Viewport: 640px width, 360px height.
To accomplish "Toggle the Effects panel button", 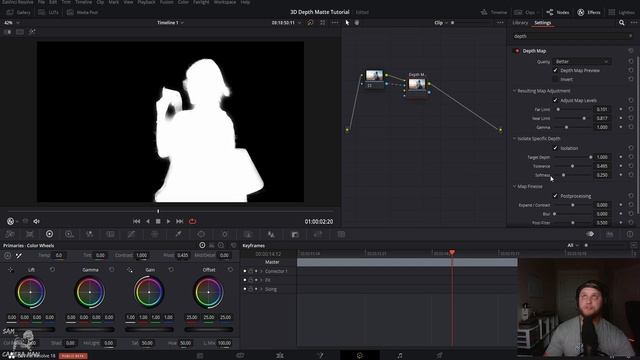I will pyautogui.click(x=589, y=12).
